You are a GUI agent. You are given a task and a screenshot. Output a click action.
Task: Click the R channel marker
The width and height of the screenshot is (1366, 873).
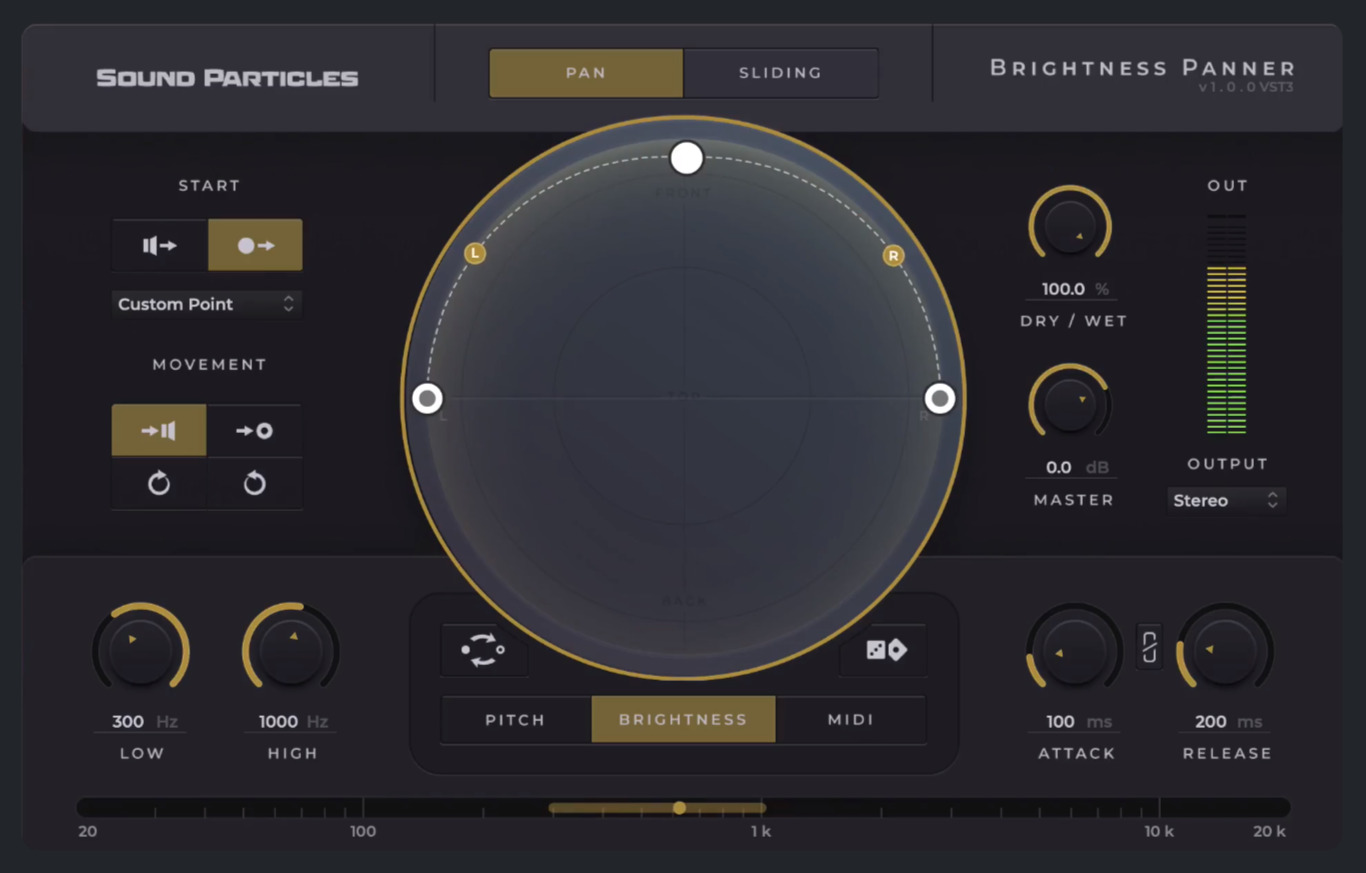click(x=893, y=256)
